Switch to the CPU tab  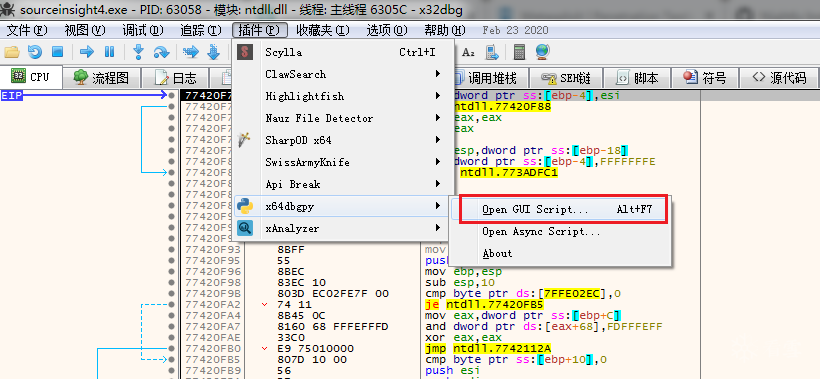coord(31,77)
